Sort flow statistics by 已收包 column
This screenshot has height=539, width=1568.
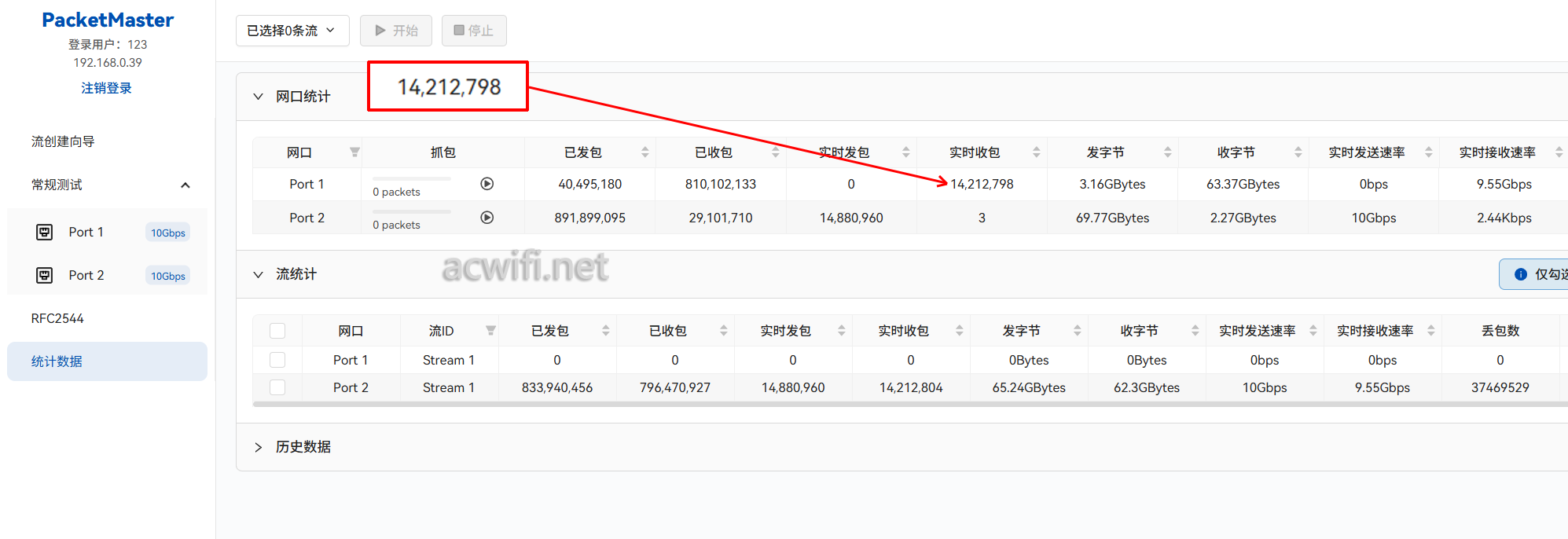[x=723, y=331]
